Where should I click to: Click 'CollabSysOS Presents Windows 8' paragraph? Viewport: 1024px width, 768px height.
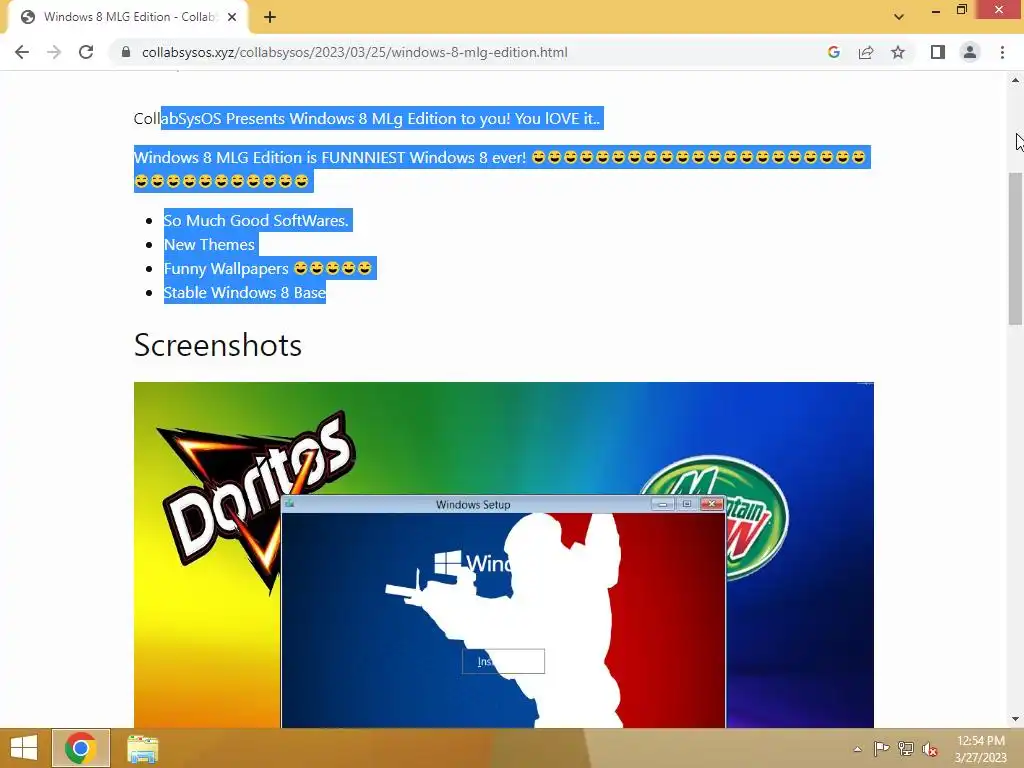click(366, 118)
